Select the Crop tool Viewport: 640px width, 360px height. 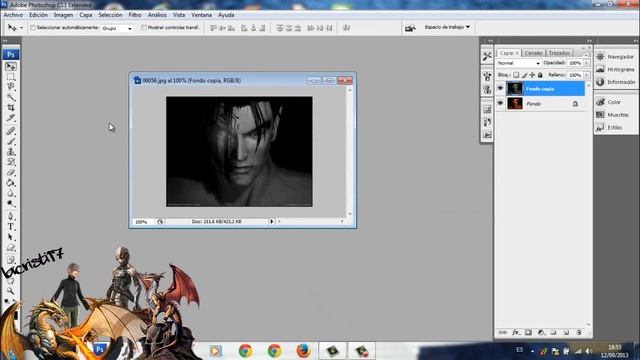coord(11,108)
